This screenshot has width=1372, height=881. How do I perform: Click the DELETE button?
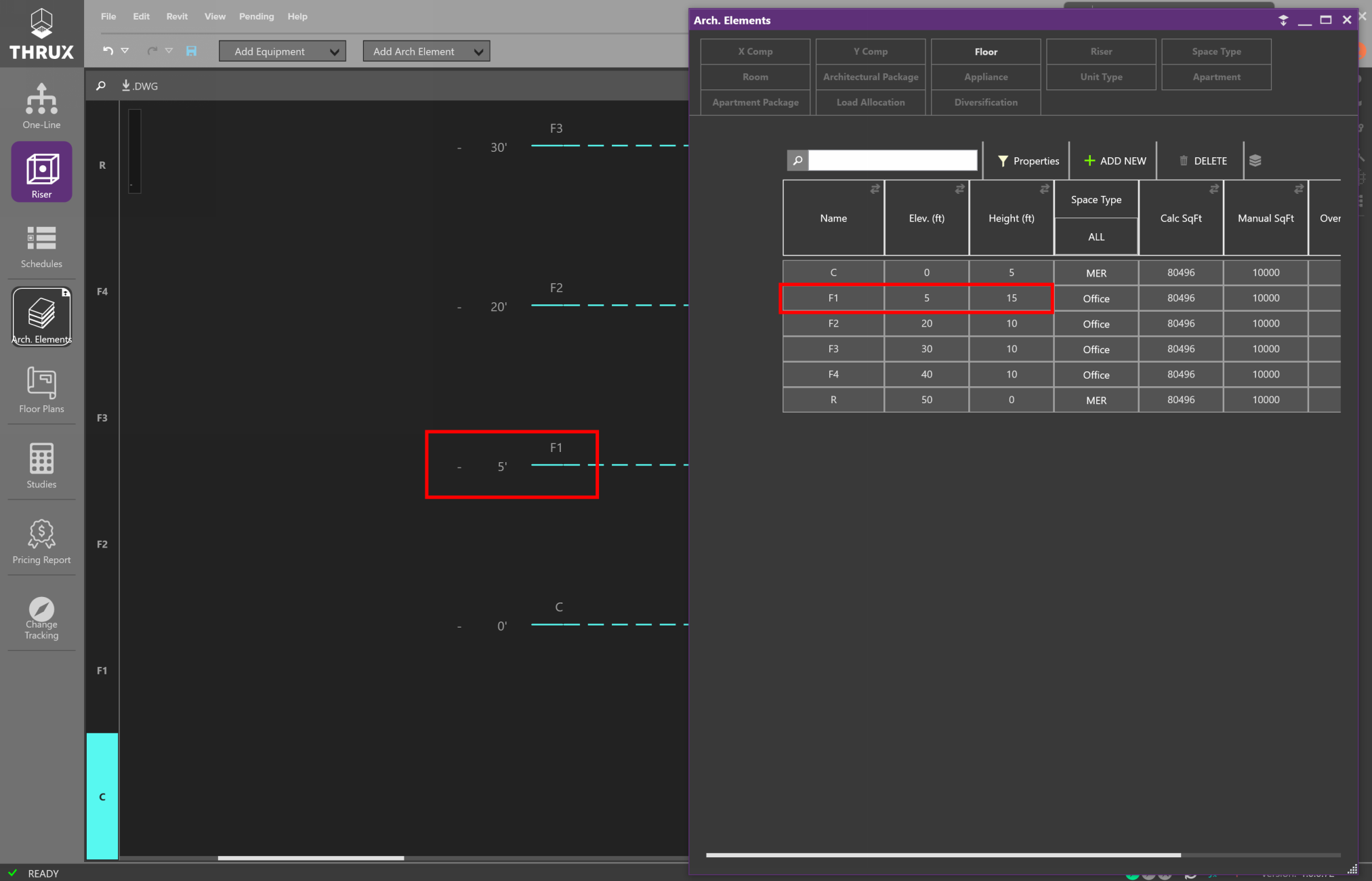point(1203,161)
